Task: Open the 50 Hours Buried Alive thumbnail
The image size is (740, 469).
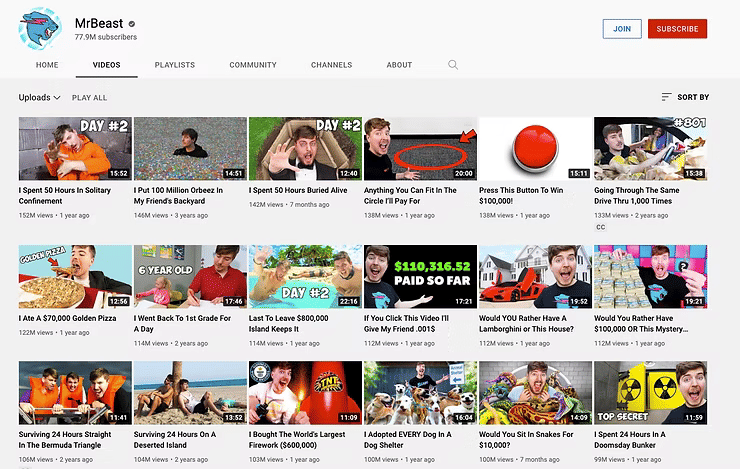Action: [305, 149]
